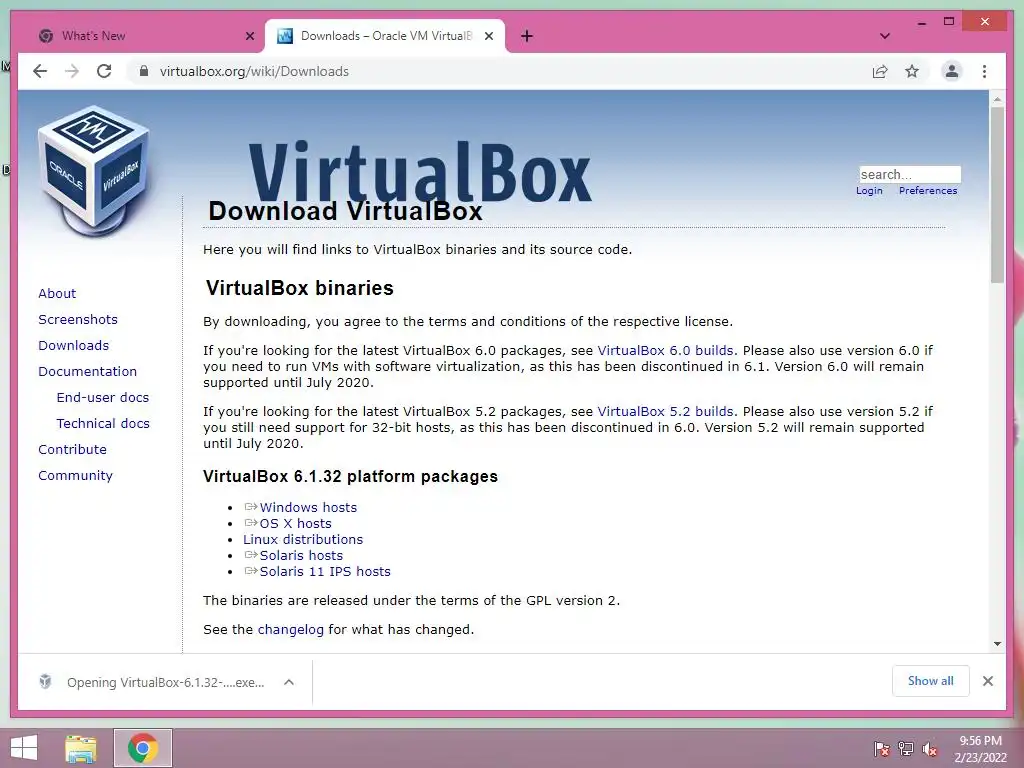Click the page scrollbar down arrow
This screenshot has width=1024, height=768.
click(997, 644)
